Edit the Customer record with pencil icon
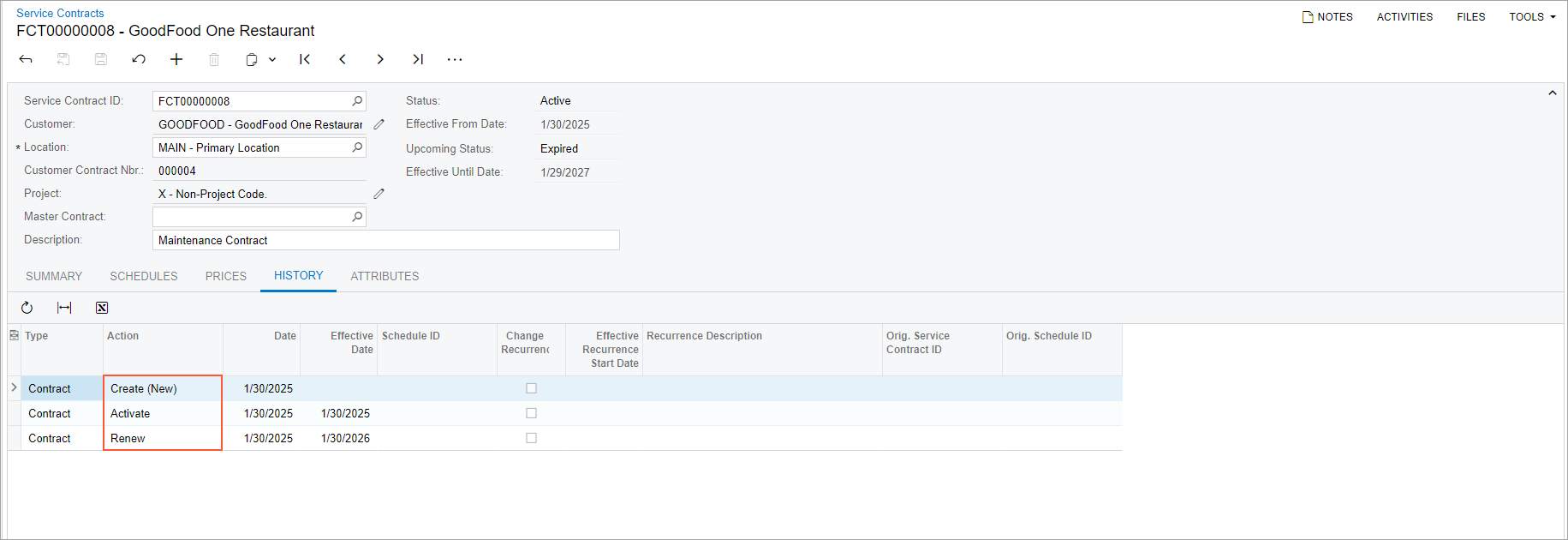Viewport: 1568px width, 540px height. point(379,124)
